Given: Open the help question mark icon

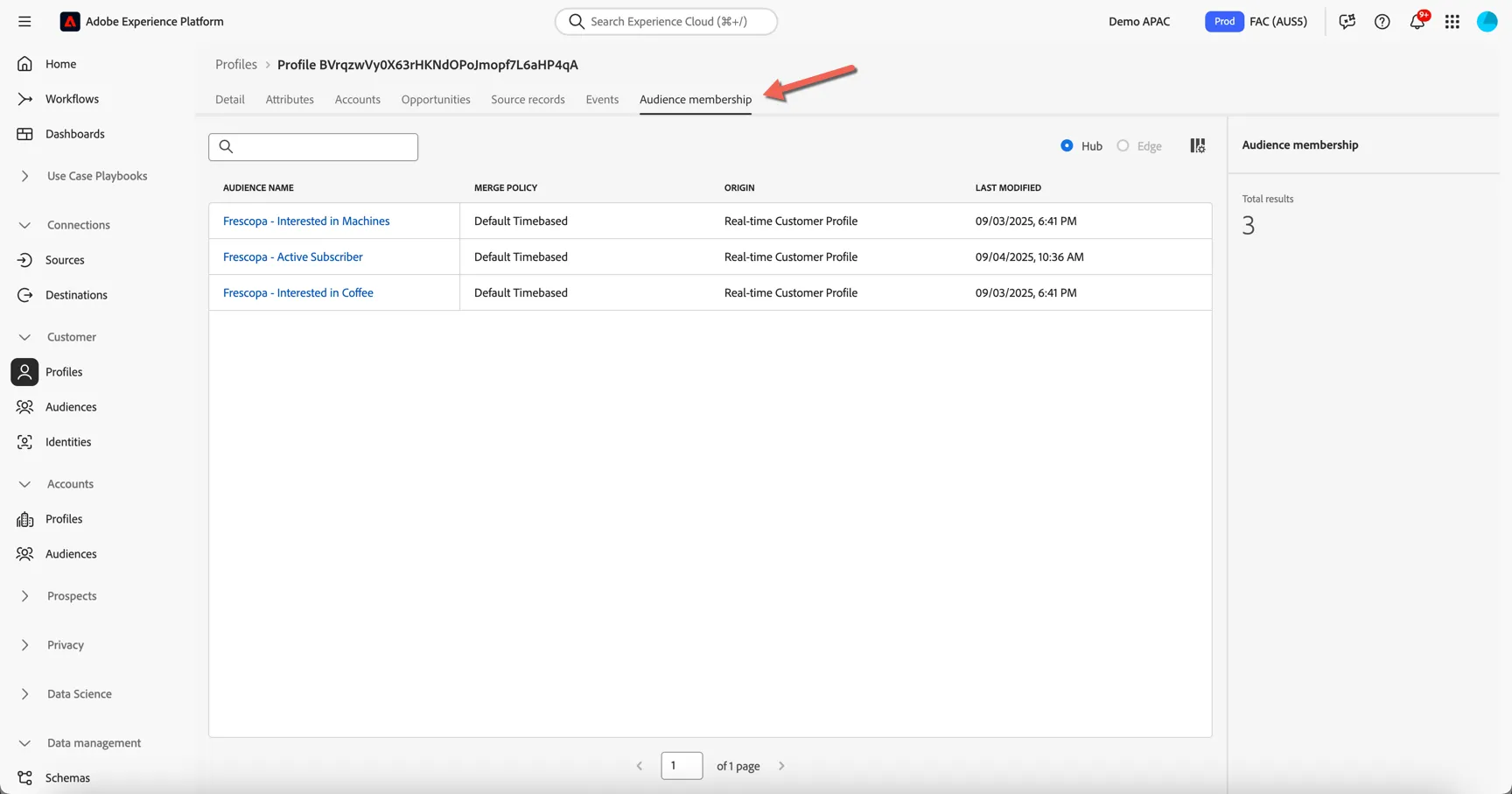Looking at the screenshot, I should point(1382,21).
